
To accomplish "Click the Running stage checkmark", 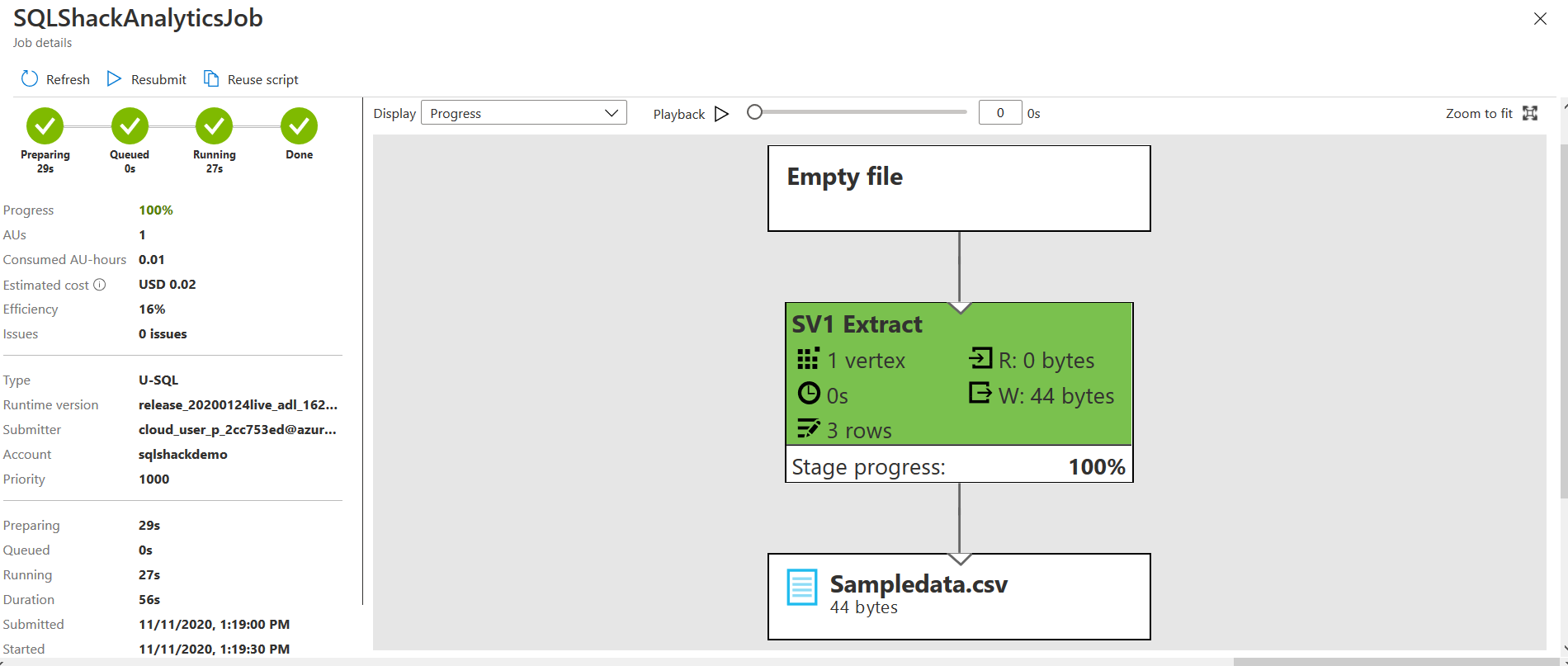I will pos(215,126).
